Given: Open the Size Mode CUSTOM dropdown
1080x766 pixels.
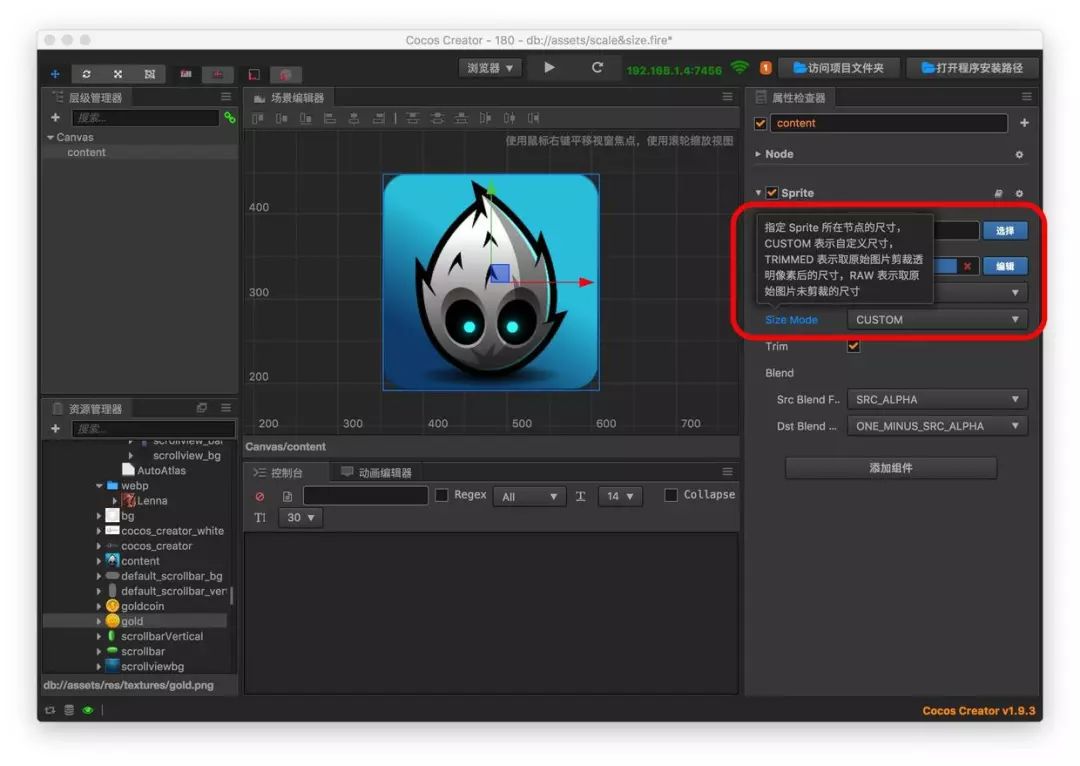Looking at the screenshot, I should click(x=936, y=320).
